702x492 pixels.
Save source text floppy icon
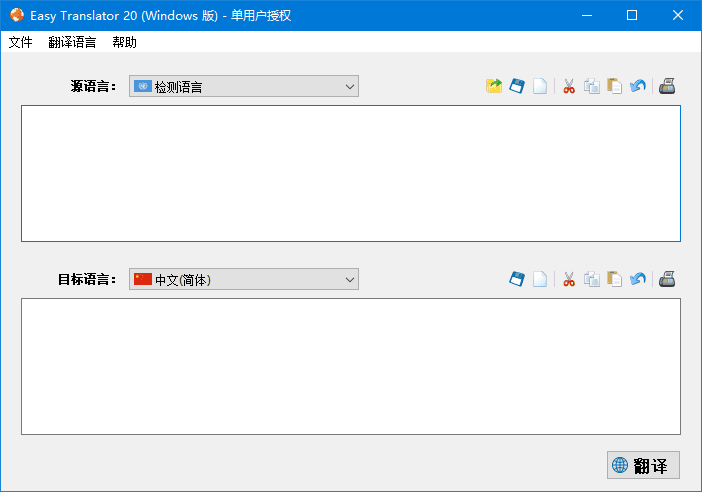517,86
